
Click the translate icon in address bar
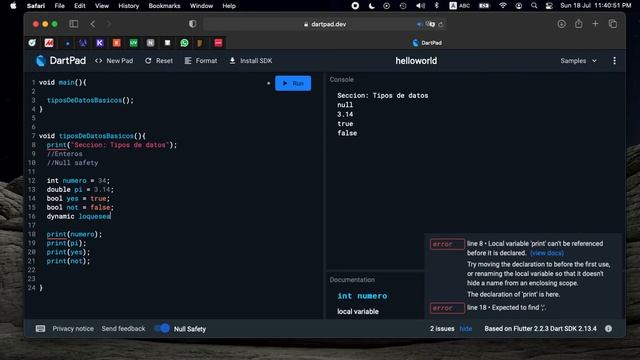pyautogui.click(x=430, y=24)
